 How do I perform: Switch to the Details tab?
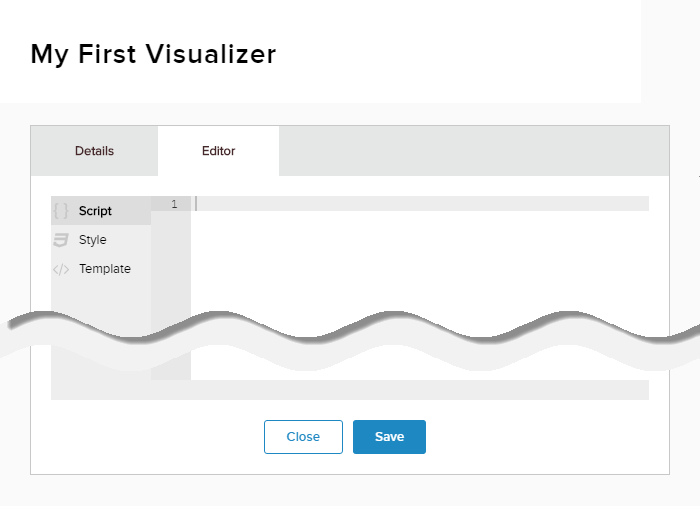(x=94, y=151)
